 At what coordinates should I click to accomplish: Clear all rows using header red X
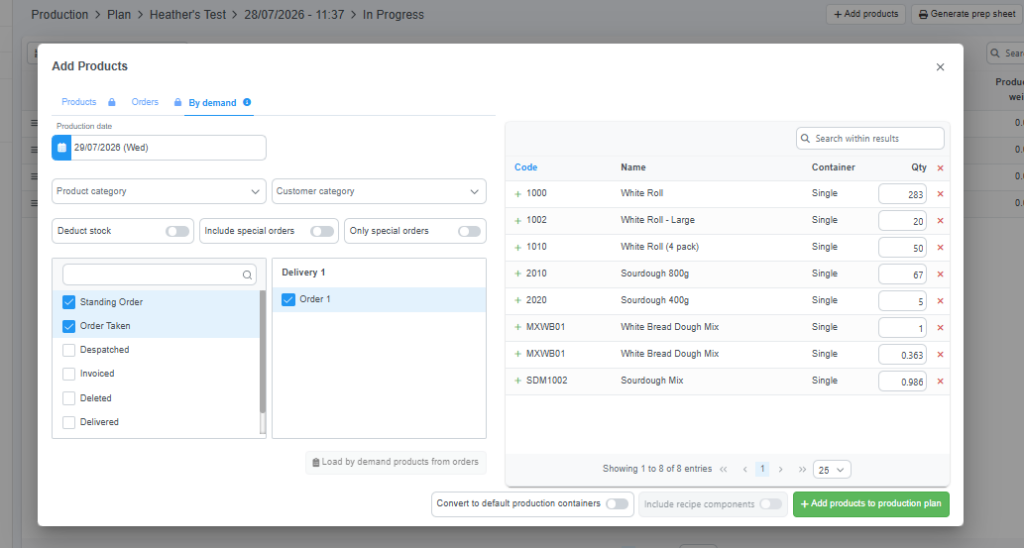[x=940, y=168]
